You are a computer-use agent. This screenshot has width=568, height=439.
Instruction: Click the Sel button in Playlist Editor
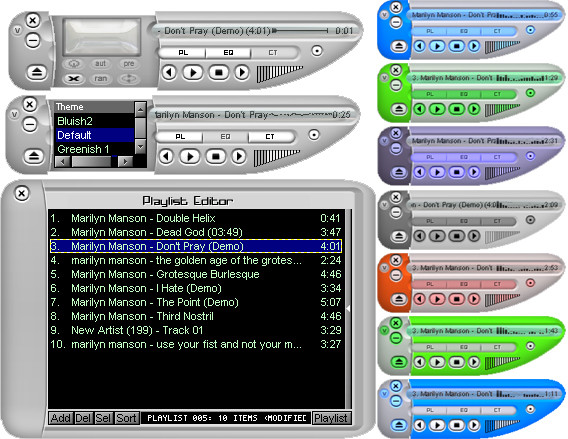coord(103,418)
